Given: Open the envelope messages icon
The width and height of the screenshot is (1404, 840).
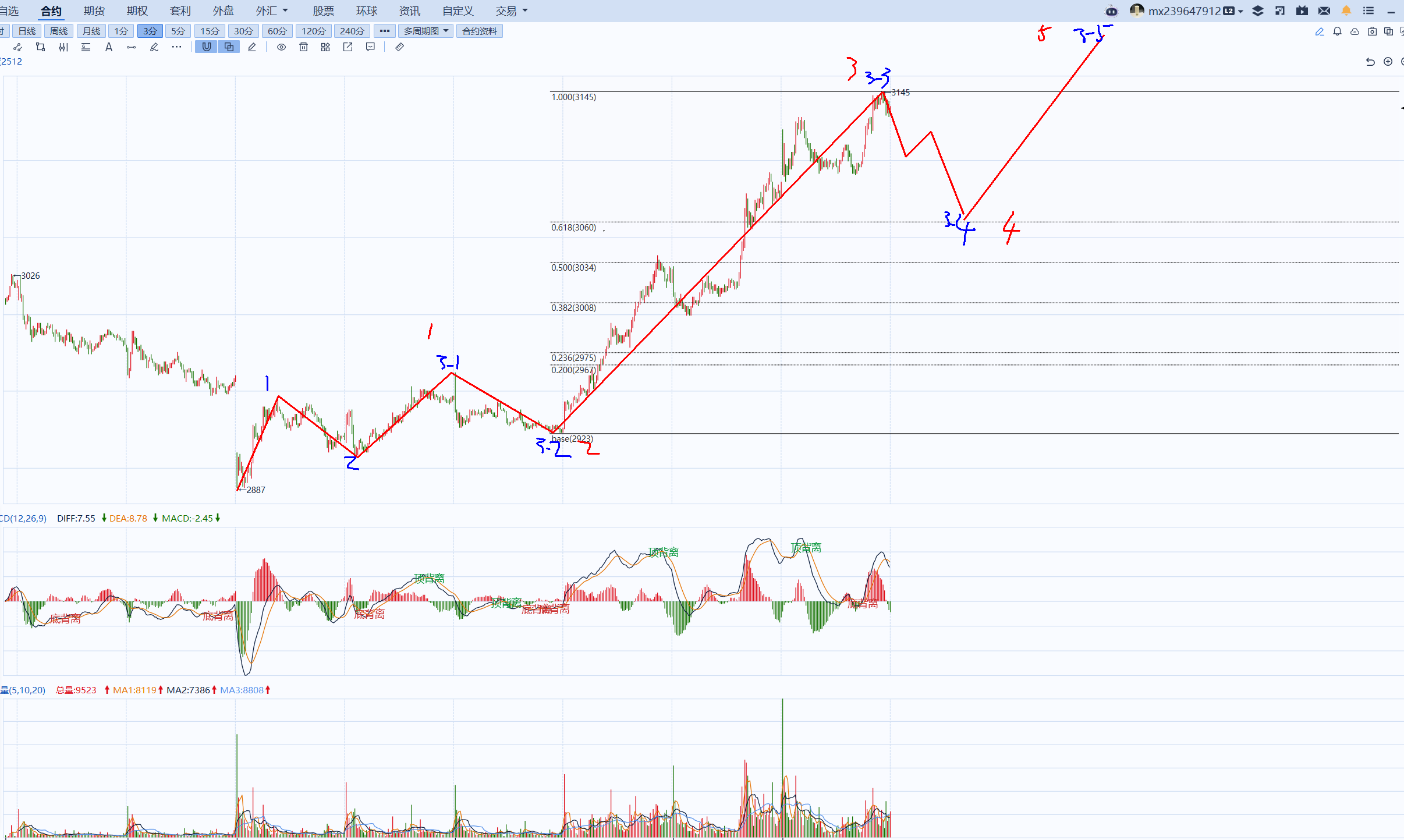Looking at the screenshot, I should pos(1324,10).
